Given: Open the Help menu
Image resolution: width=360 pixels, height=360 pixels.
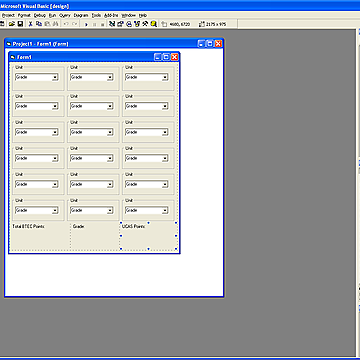Looking at the screenshot, I should (x=143, y=15).
